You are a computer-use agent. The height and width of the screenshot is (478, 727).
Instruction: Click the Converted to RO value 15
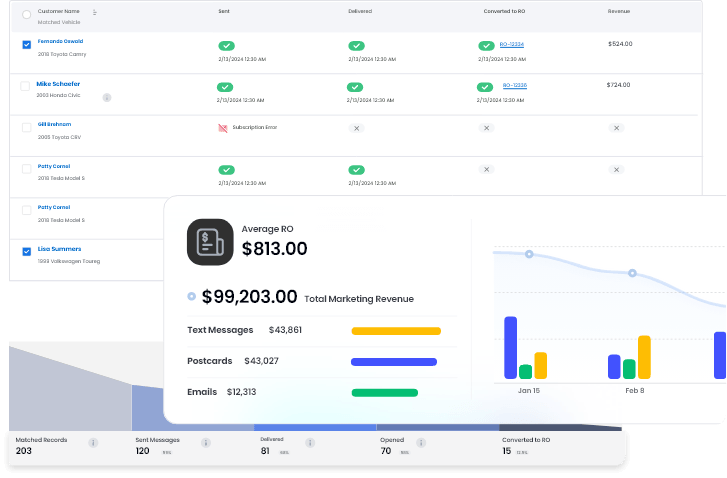pyautogui.click(x=506, y=451)
